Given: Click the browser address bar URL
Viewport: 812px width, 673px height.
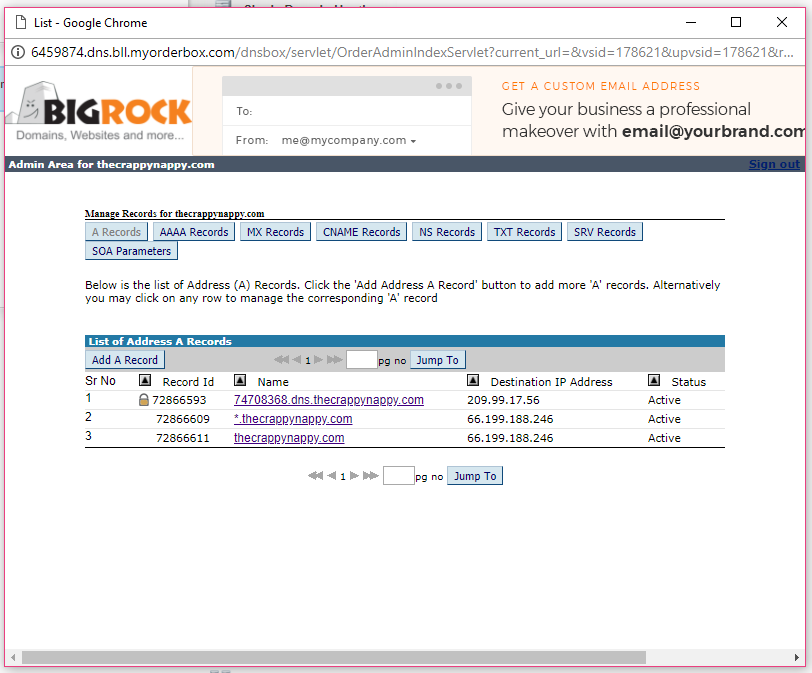Looking at the screenshot, I should click(412, 52).
